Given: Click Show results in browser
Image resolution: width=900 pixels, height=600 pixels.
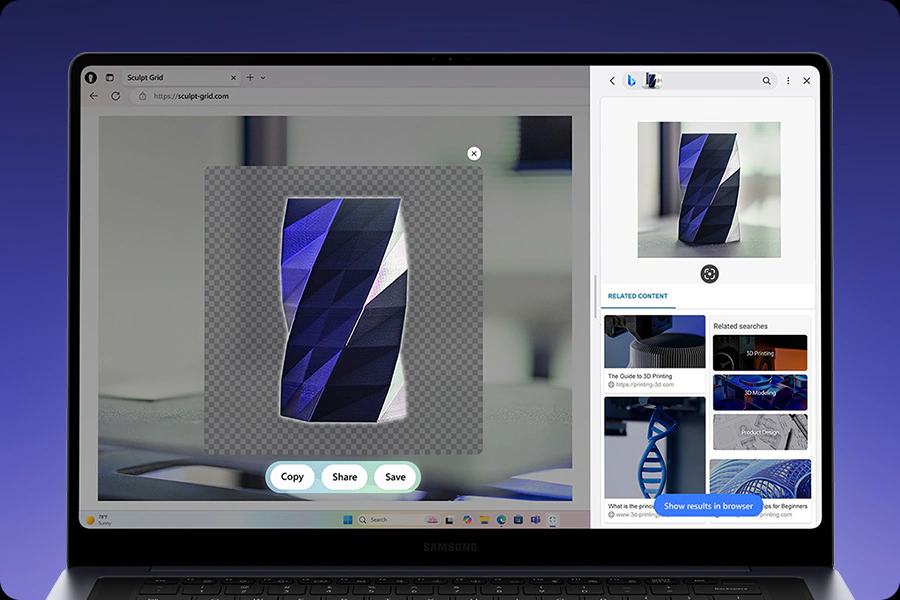Looking at the screenshot, I should click(x=708, y=506).
